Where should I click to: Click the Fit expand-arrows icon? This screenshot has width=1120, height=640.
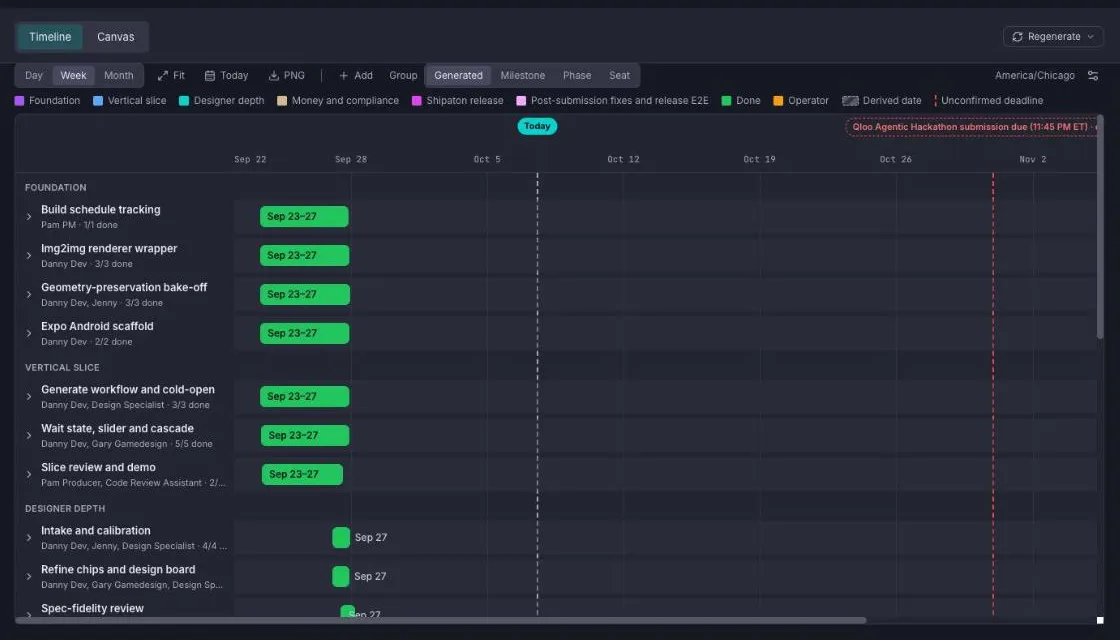pos(163,75)
